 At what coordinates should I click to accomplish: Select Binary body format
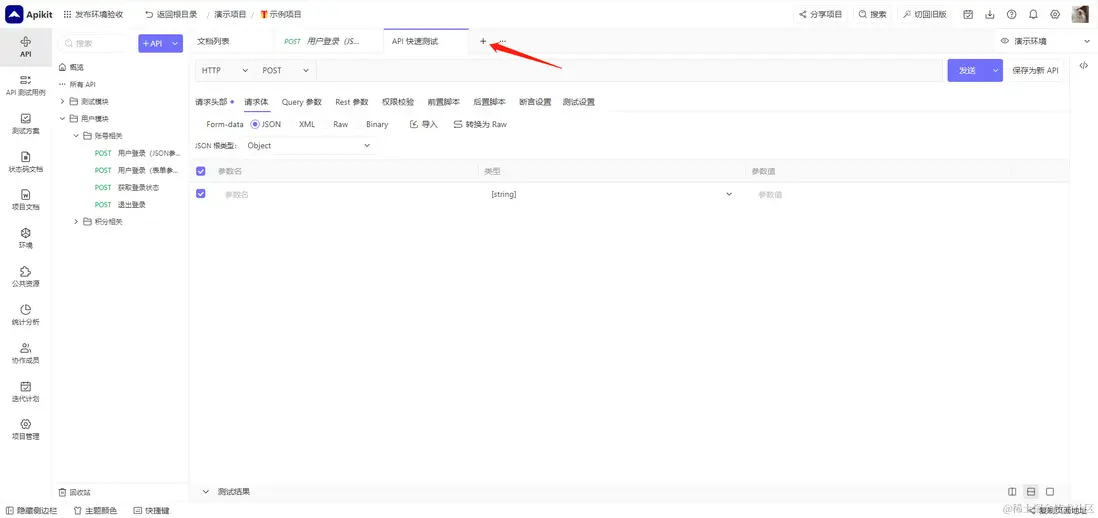pos(377,124)
